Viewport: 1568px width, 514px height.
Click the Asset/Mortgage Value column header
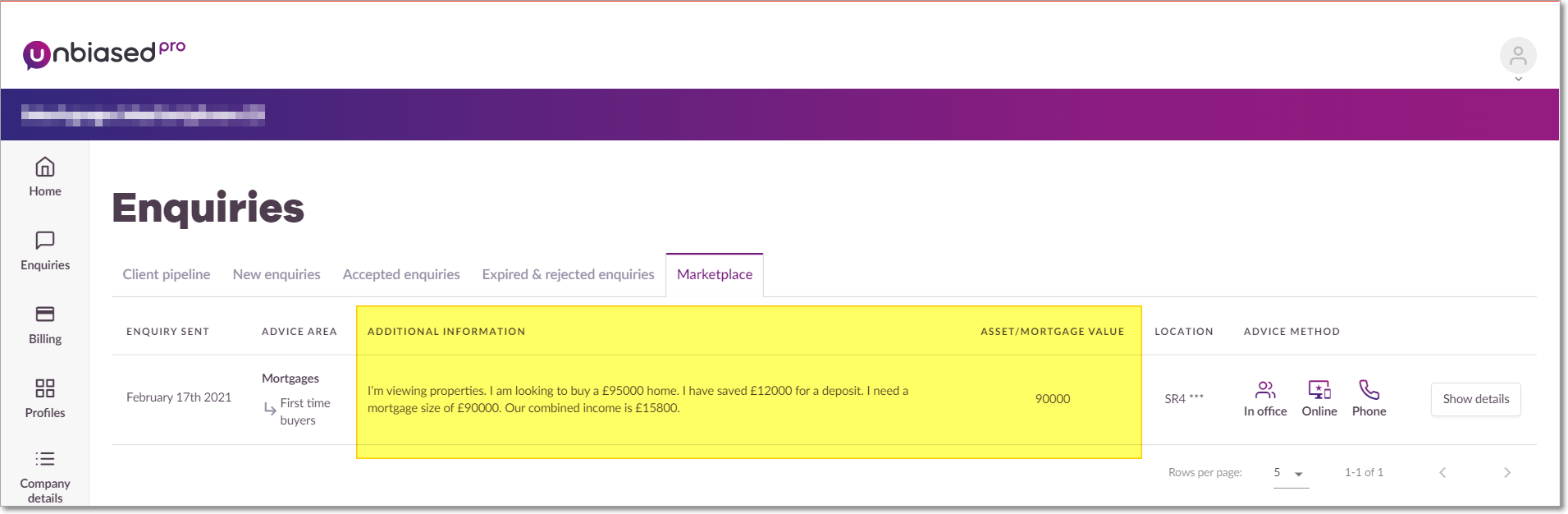1052,332
